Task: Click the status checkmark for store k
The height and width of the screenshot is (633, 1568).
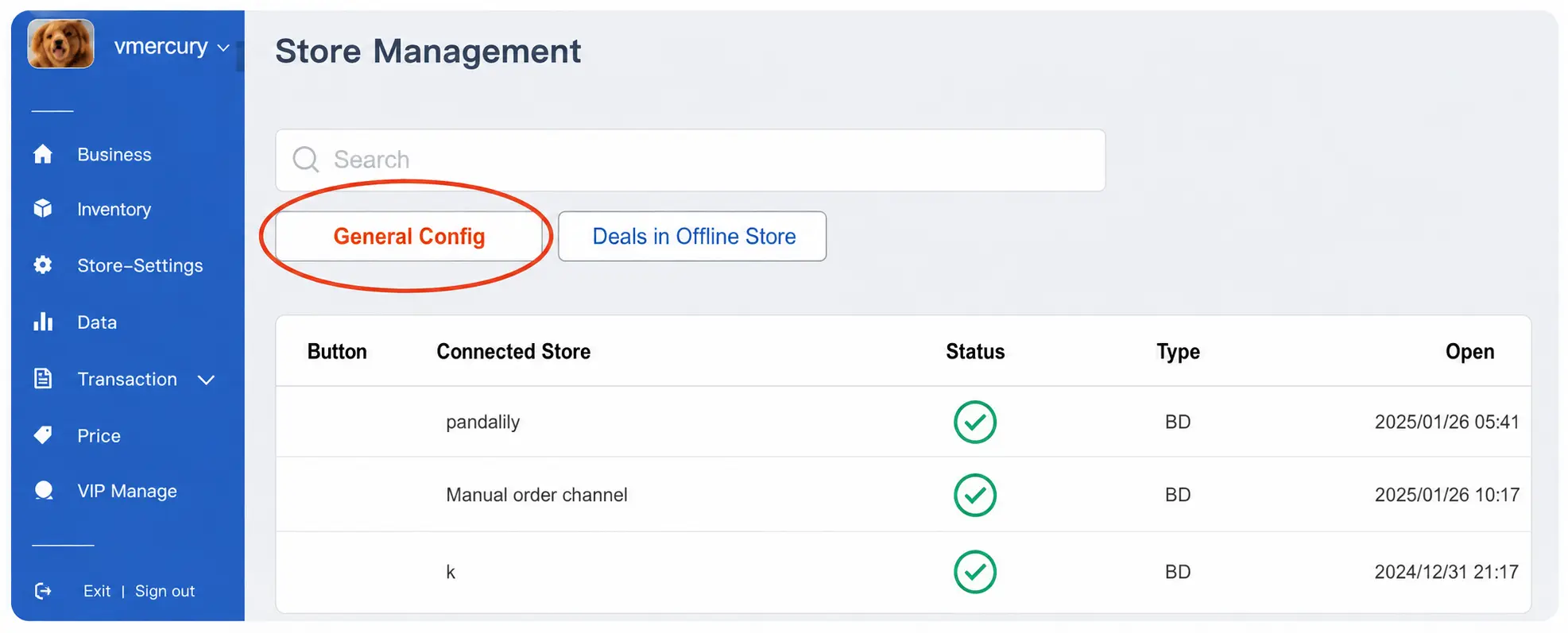Action: [974, 572]
